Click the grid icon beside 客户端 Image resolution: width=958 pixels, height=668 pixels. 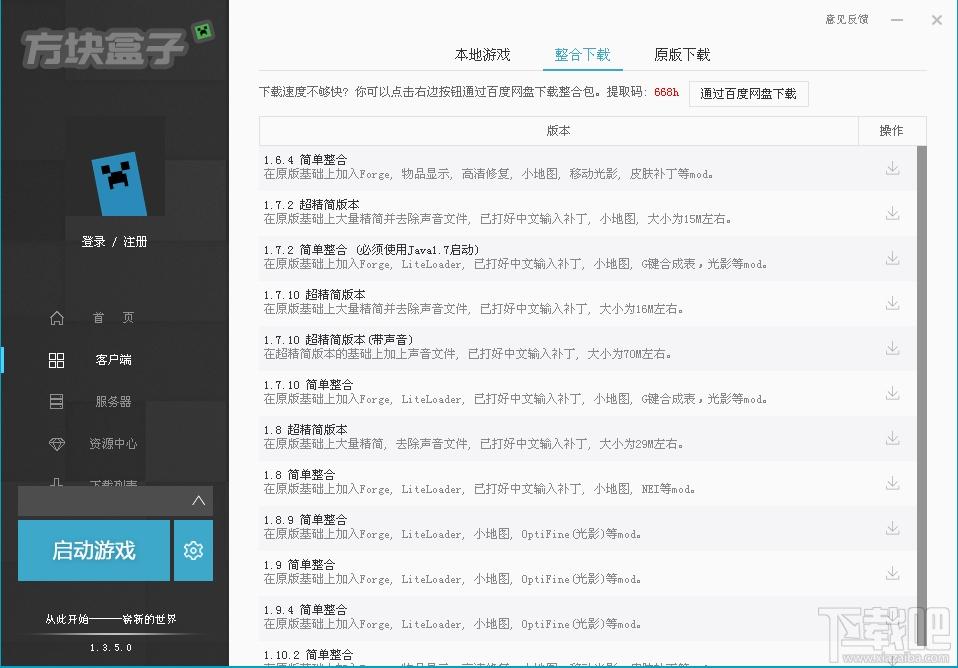(56, 360)
